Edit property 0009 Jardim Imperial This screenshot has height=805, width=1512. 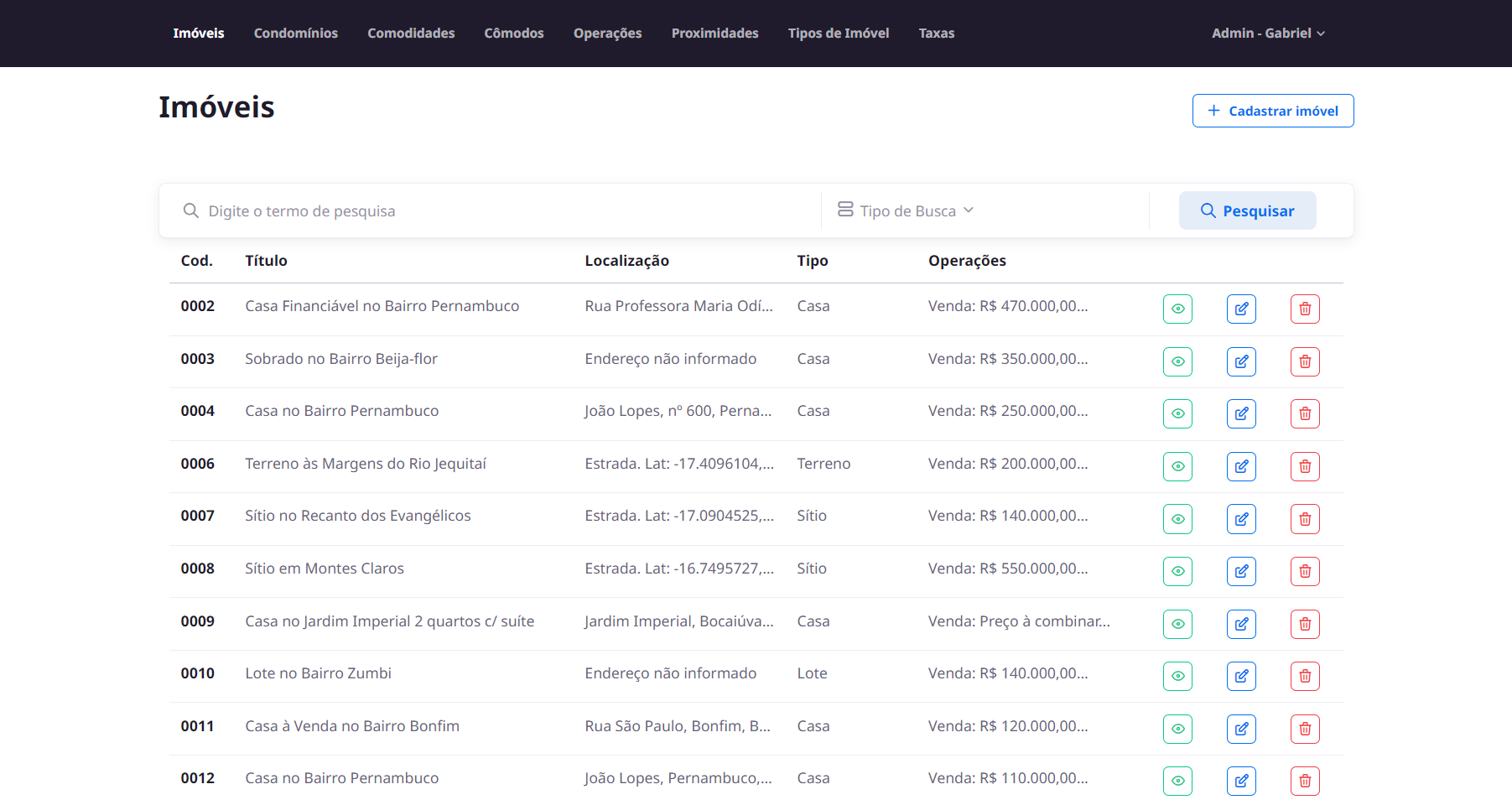(x=1241, y=624)
